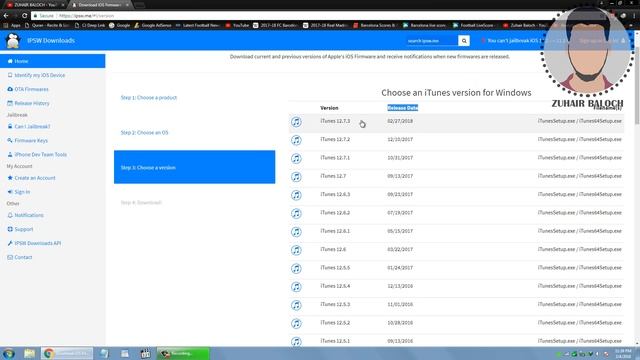Open Apps bookmarks shortcut
The width and height of the screenshot is (640, 360).
(x=12, y=25)
